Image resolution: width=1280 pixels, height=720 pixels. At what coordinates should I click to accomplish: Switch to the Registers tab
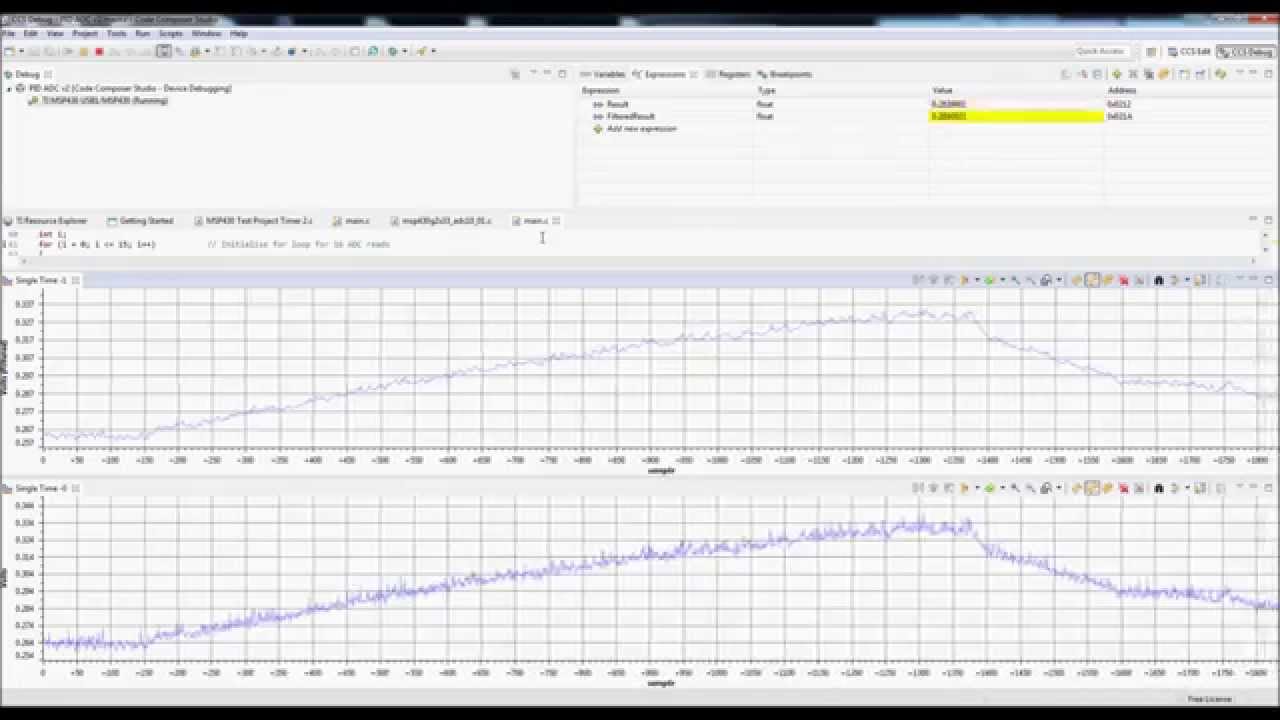point(728,74)
